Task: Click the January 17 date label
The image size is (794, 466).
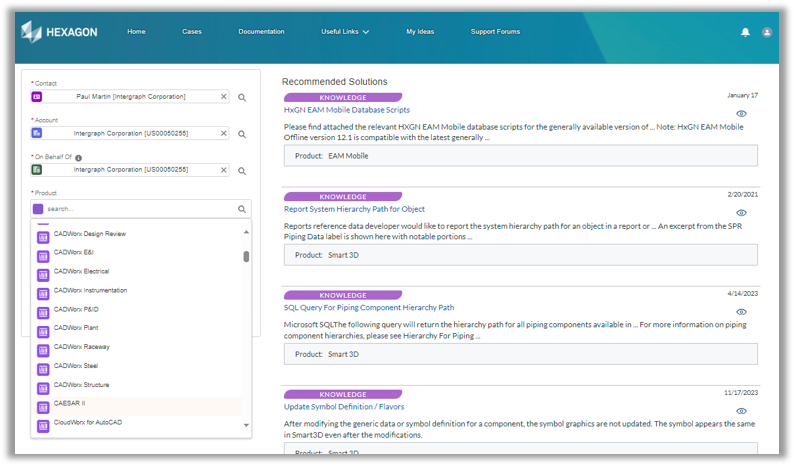Action: click(742, 95)
